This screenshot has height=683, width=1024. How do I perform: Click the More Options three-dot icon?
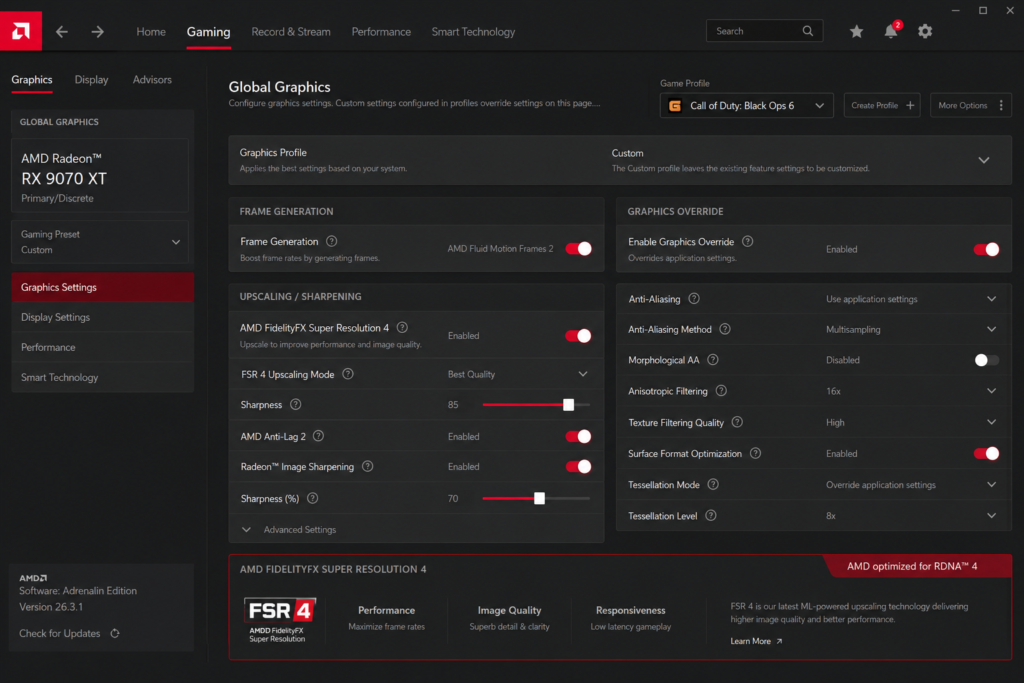point(1001,105)
